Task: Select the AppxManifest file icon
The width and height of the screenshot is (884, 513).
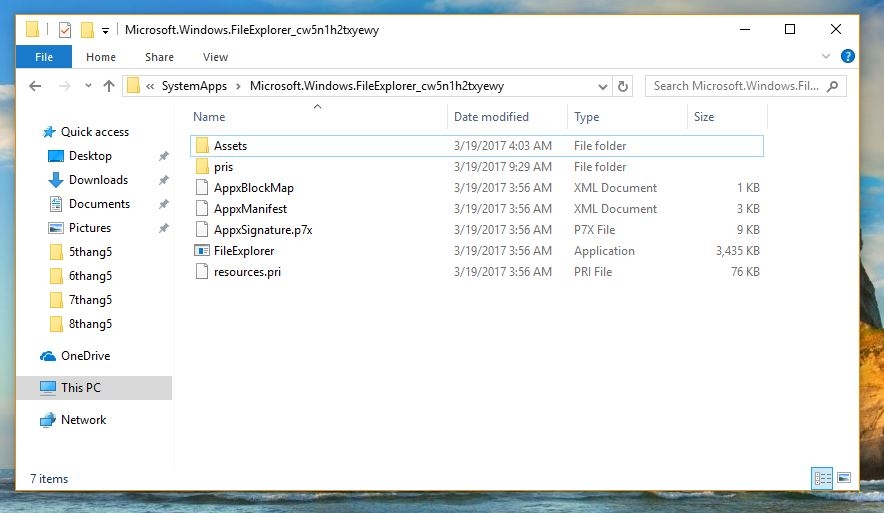Action: [x=202, y=209]
